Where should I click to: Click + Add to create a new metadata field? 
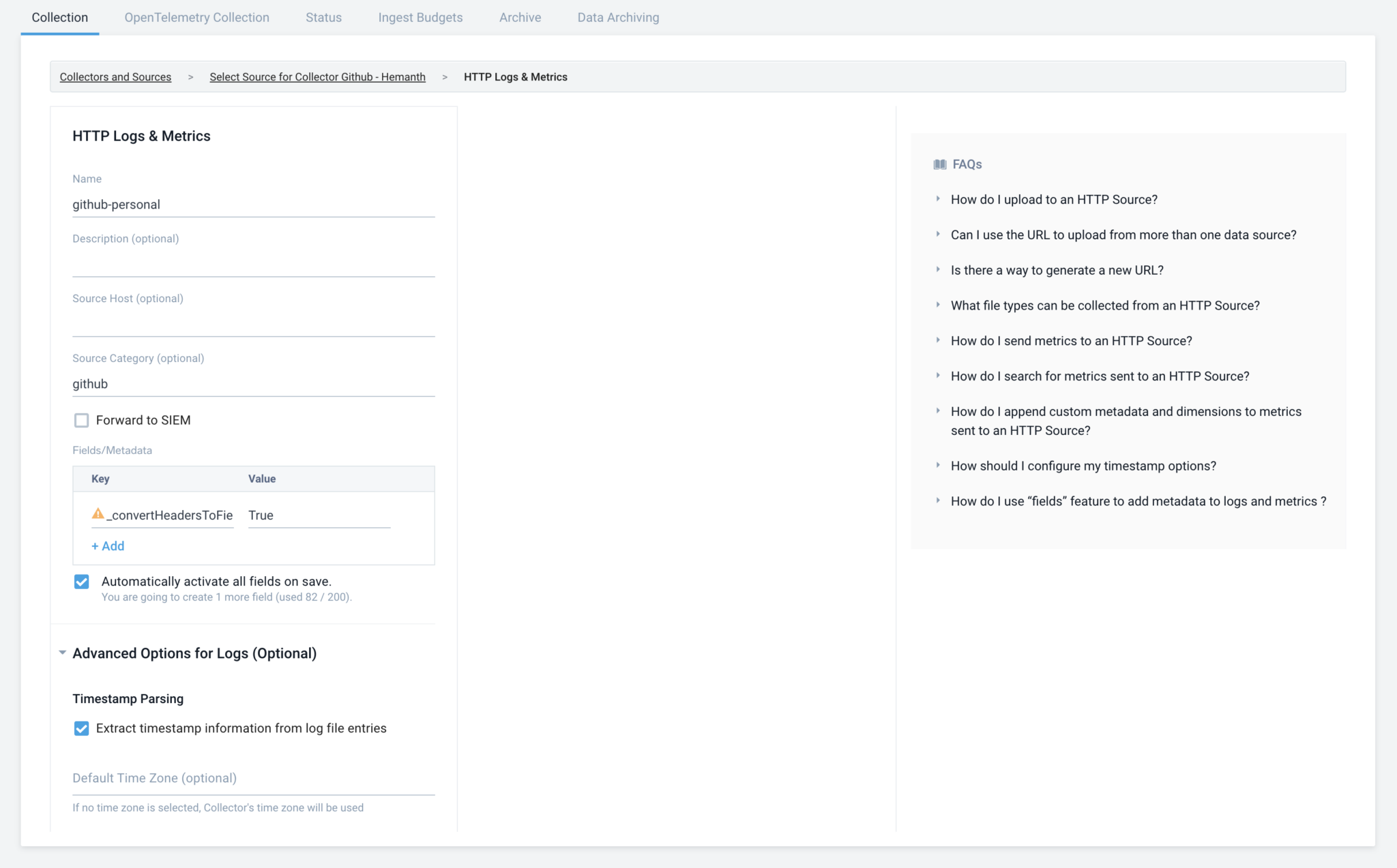pos(108,545)
